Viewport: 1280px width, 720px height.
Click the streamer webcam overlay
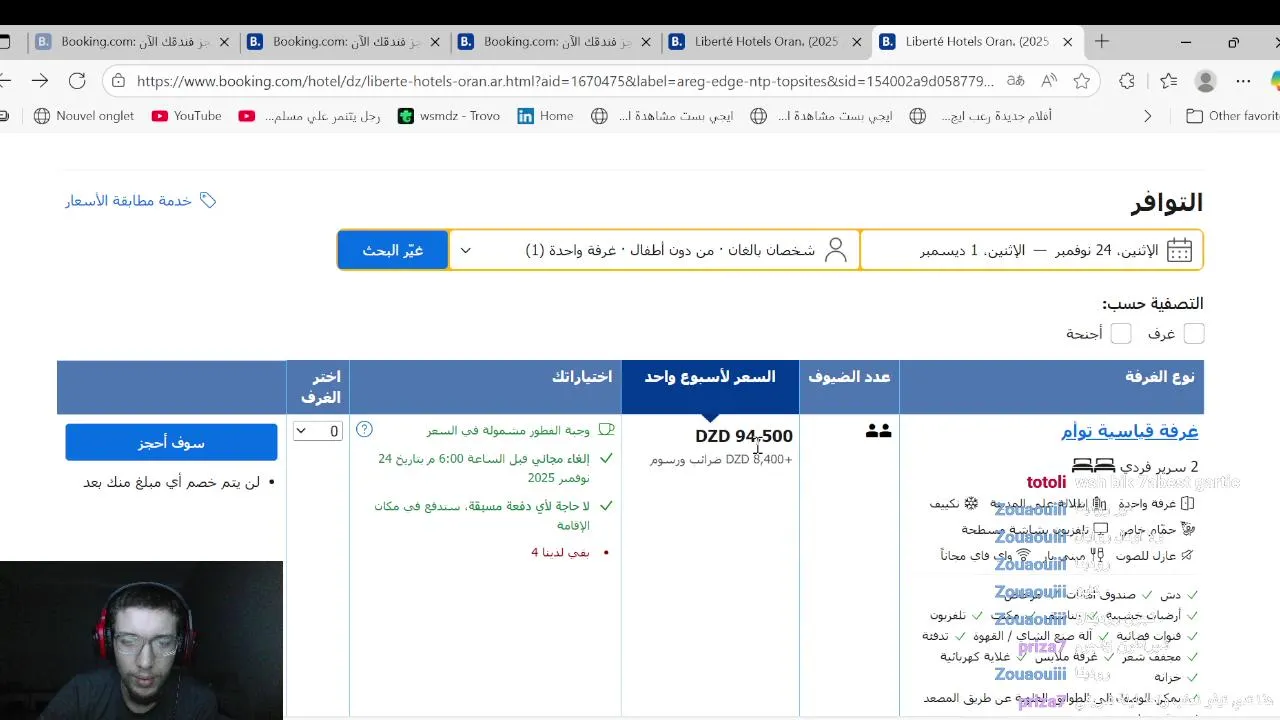click(141, 640)
